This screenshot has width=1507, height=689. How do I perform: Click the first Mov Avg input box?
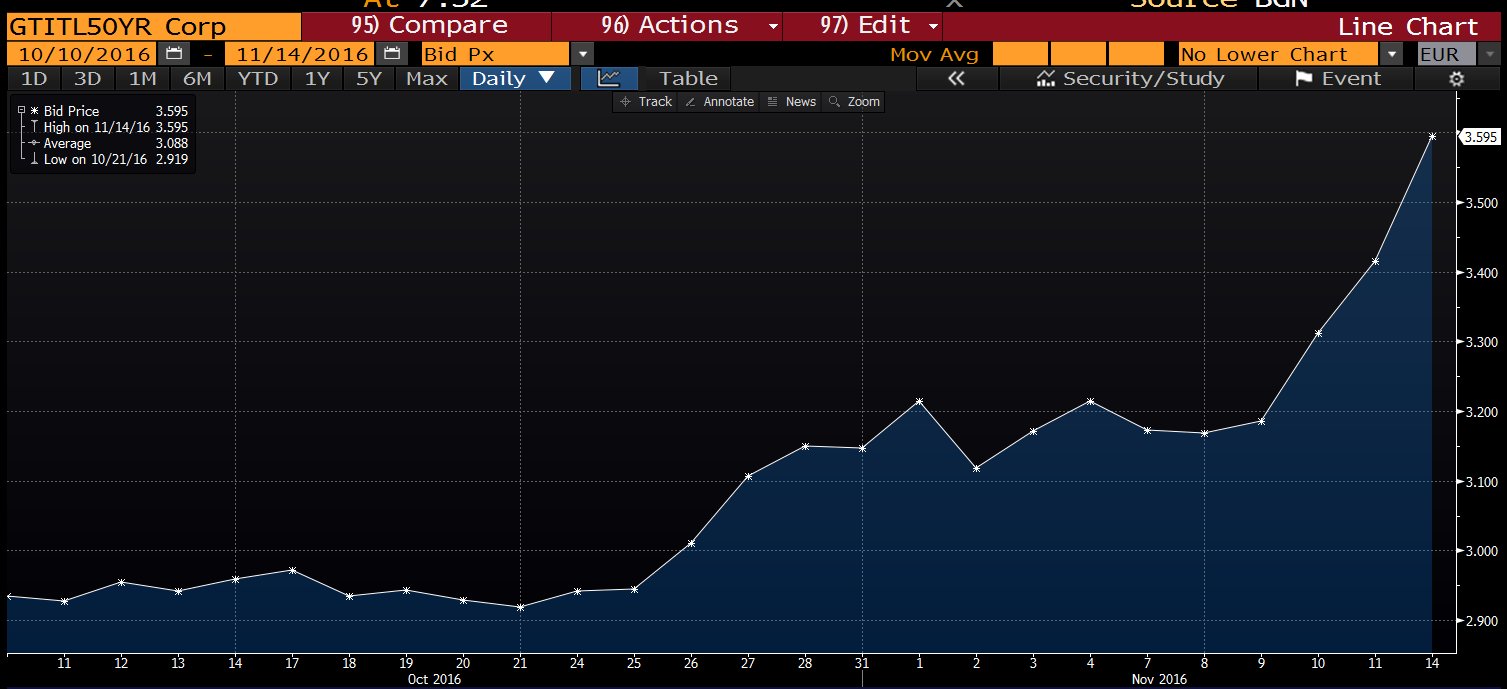tap(1020, 54)
